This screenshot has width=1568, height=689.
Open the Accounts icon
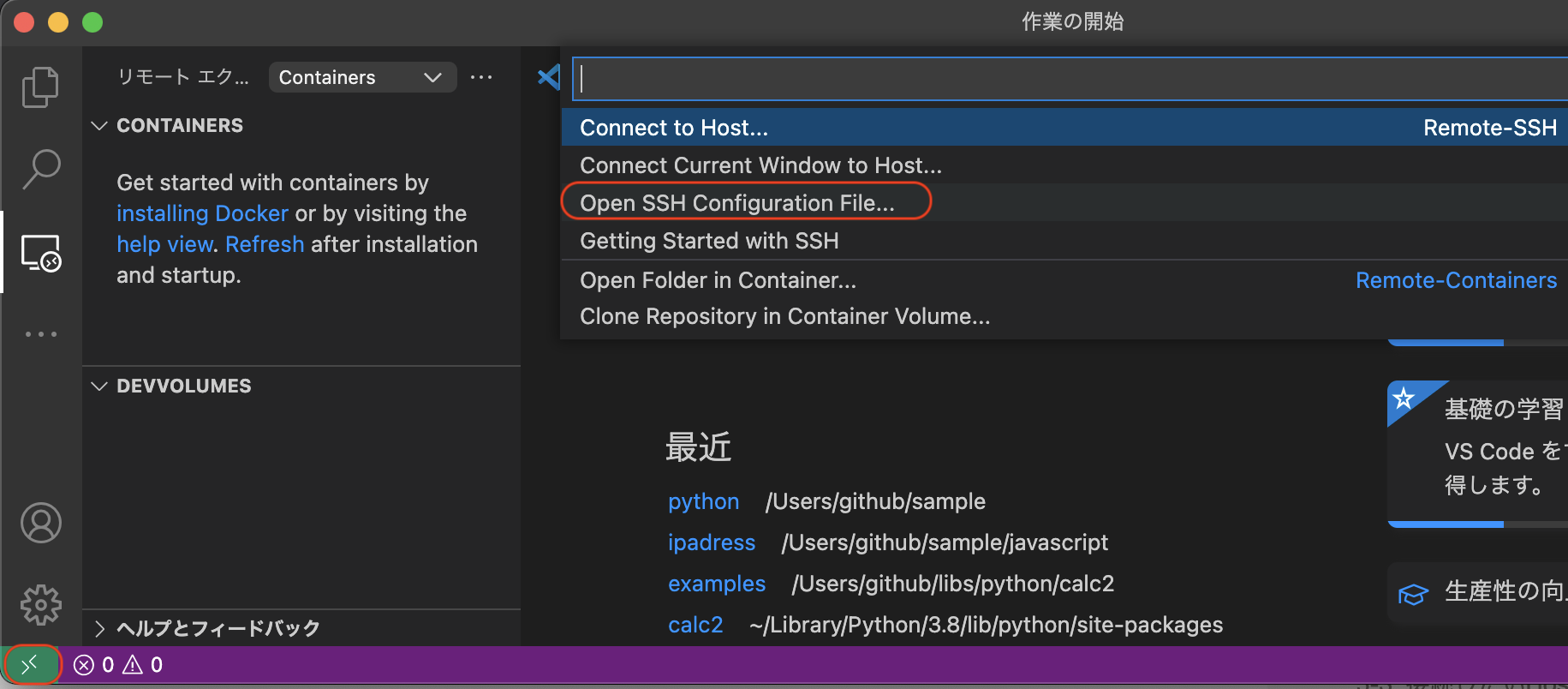click(40, 523)
